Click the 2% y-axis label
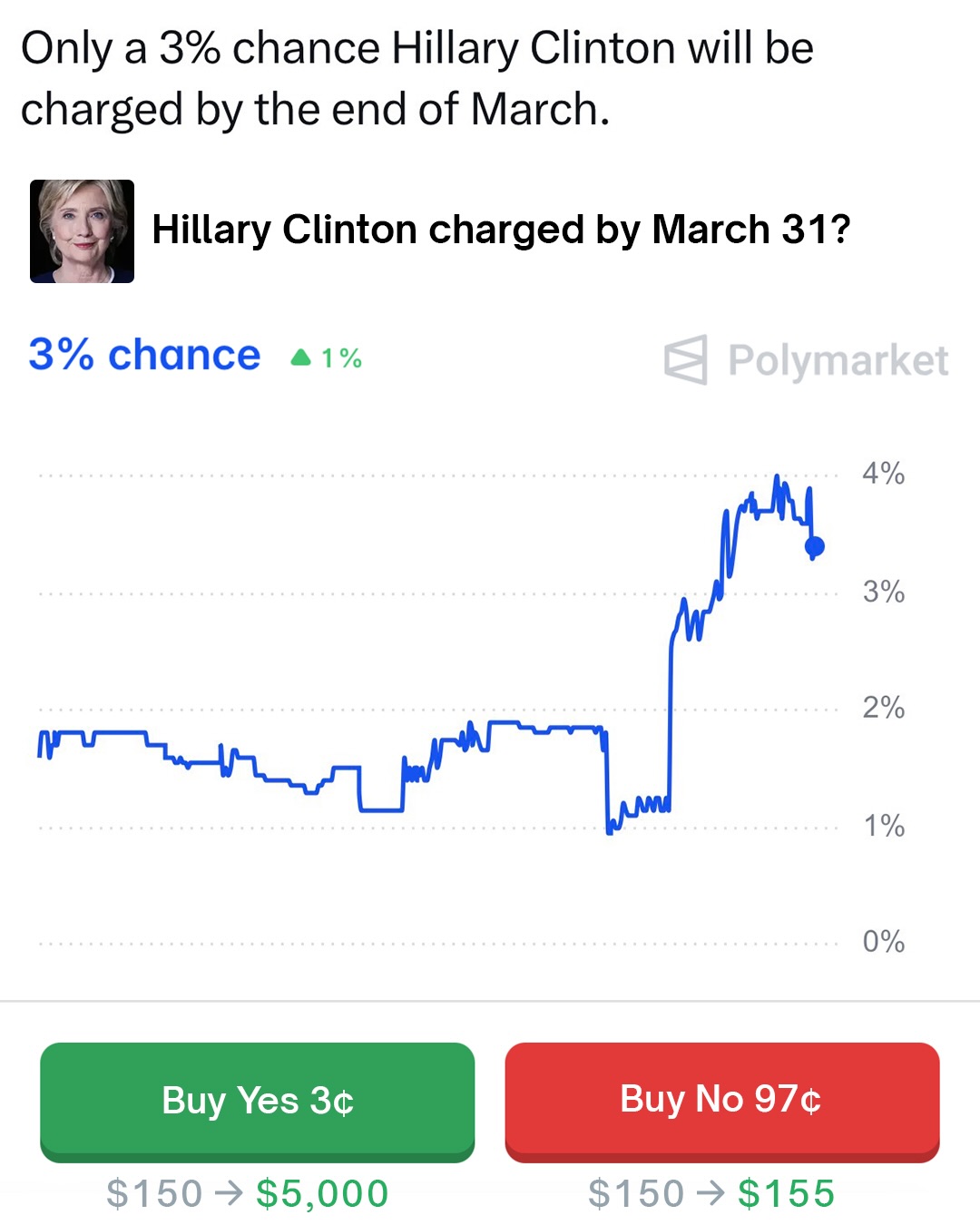The width and height of the screenshot is (980, 1225). pyautogui.click(x=883, y=708)
